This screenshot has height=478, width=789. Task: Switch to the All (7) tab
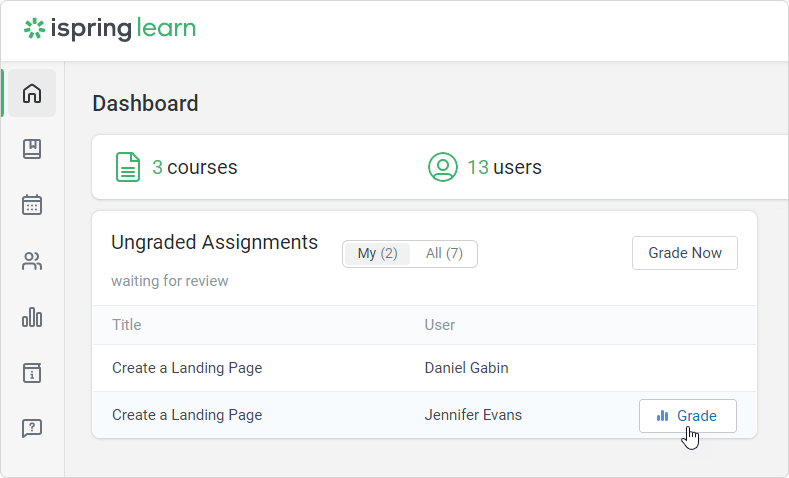(444, 254)
